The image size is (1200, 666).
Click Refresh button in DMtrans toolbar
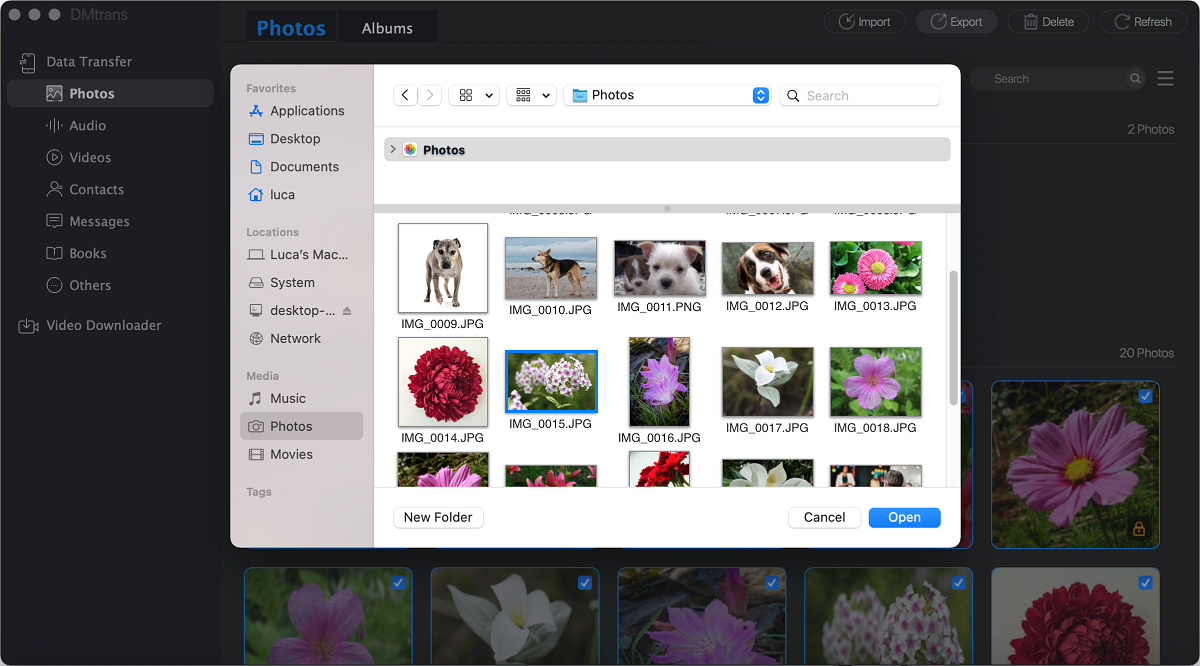tap(1143, 21)
